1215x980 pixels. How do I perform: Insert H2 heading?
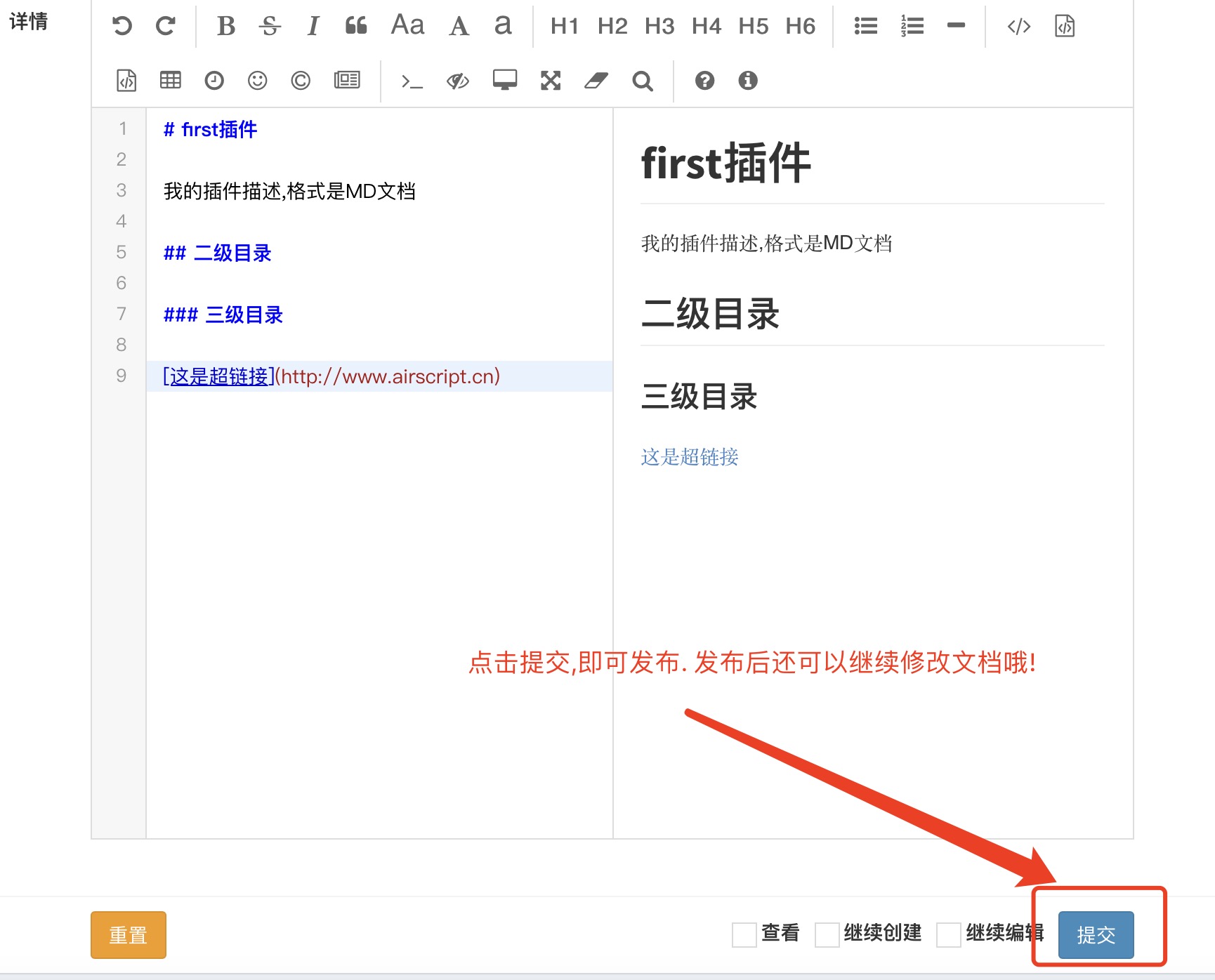[x=612, y=26]
